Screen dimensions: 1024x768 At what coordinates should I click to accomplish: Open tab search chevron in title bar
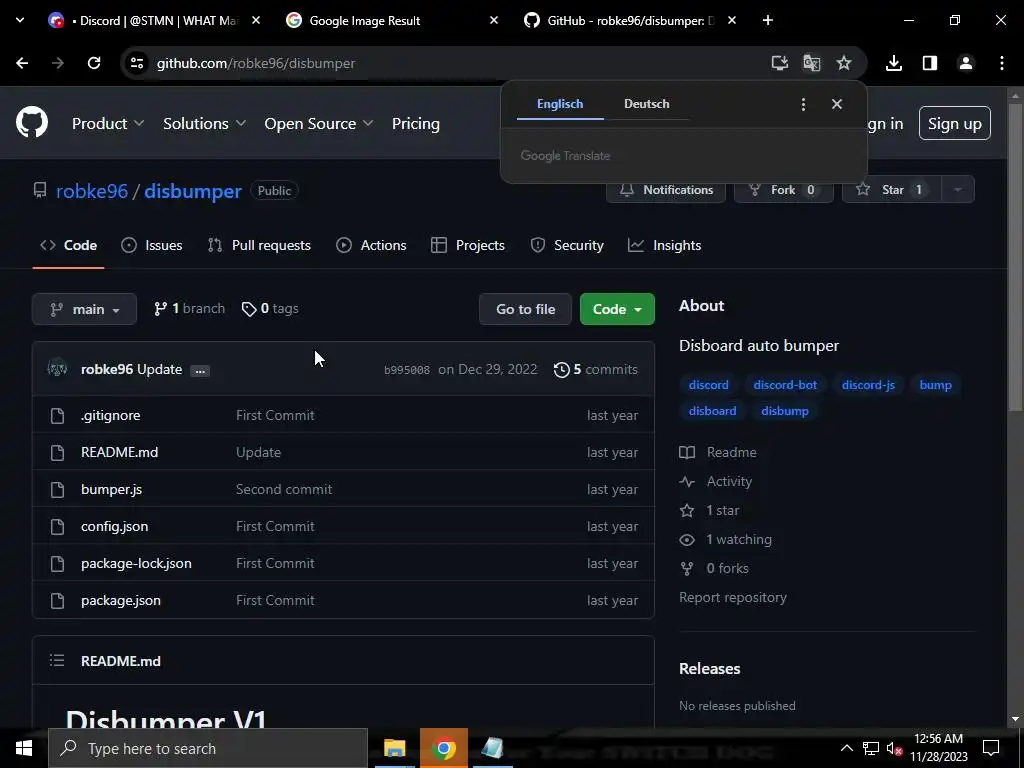click(x=20, y=21)
